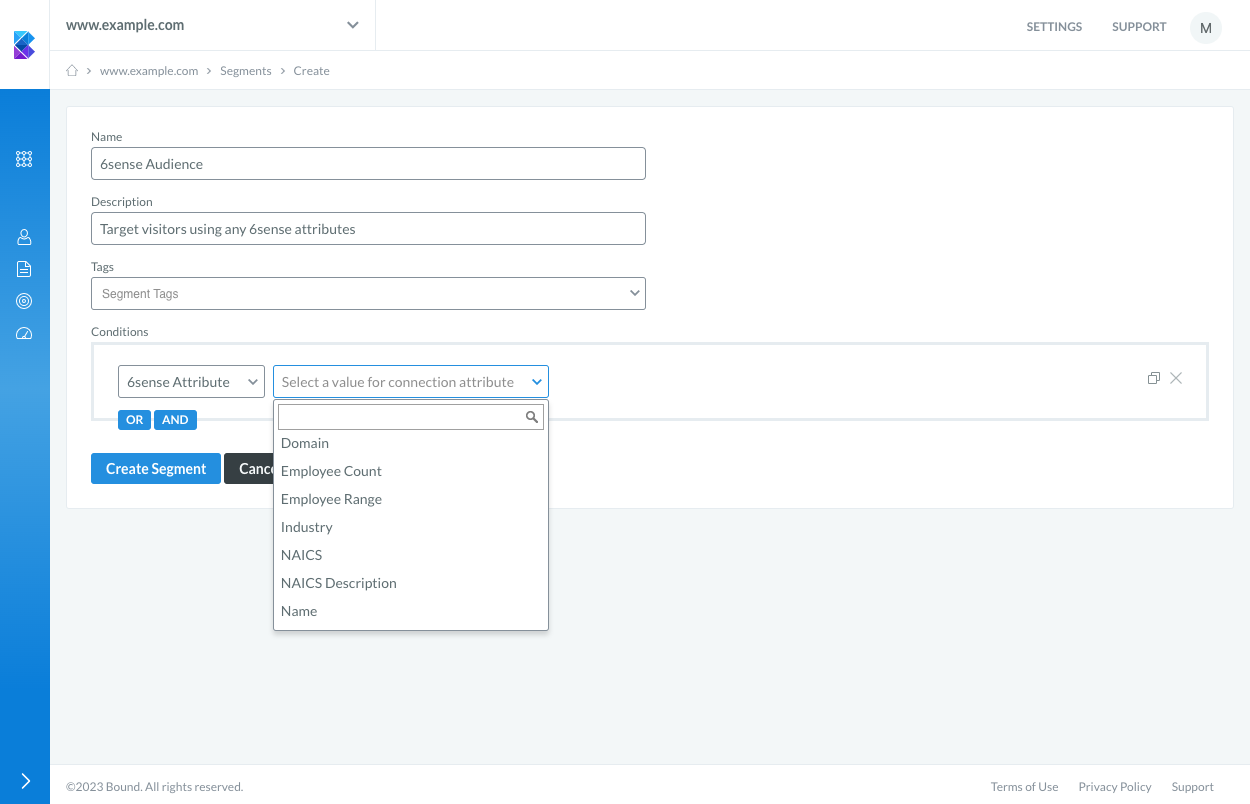This screenshot has width=1250, height=804.
Task: Click the Bound logo icon
Action: tap(24, 45)
